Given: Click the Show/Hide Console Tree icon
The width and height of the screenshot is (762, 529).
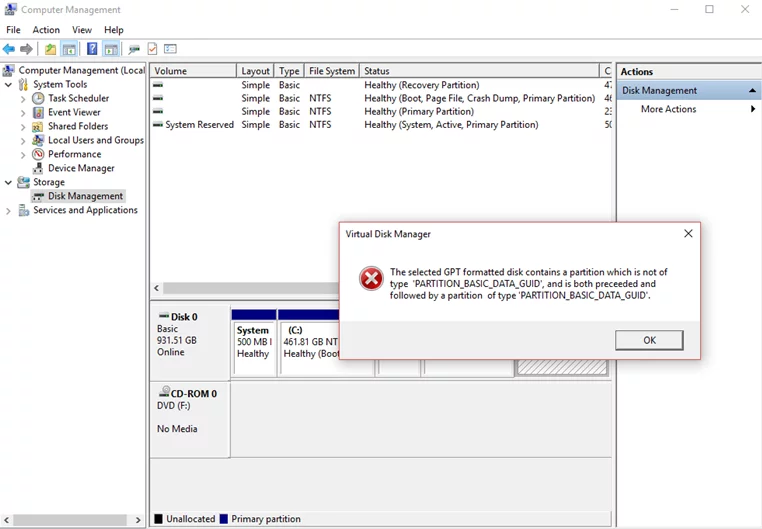Looking at the screenshot, I should [x=69, y=49].
